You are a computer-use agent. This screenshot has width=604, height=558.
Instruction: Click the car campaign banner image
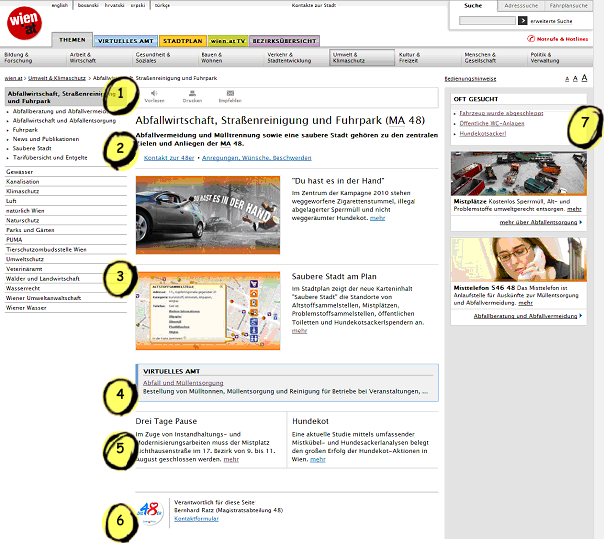[x=208, y=215]
